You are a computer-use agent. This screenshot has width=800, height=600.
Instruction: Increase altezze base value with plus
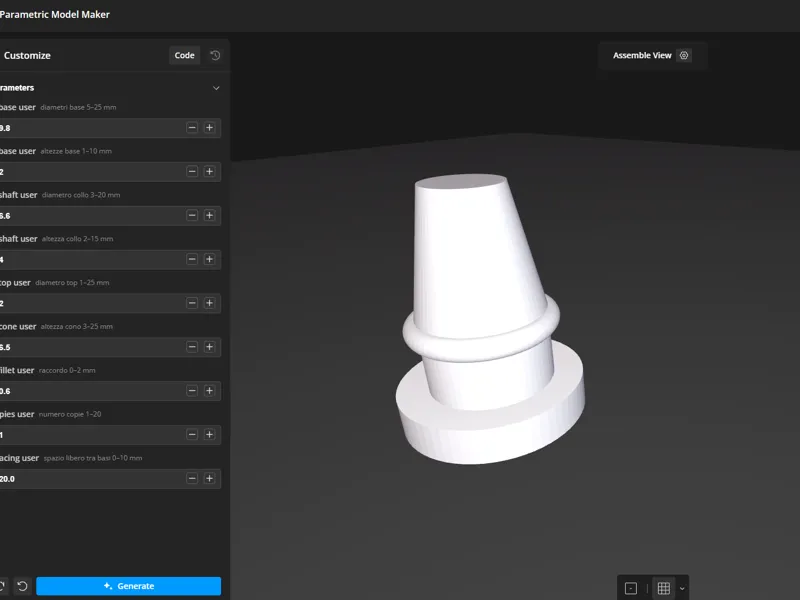coord(209,171)
